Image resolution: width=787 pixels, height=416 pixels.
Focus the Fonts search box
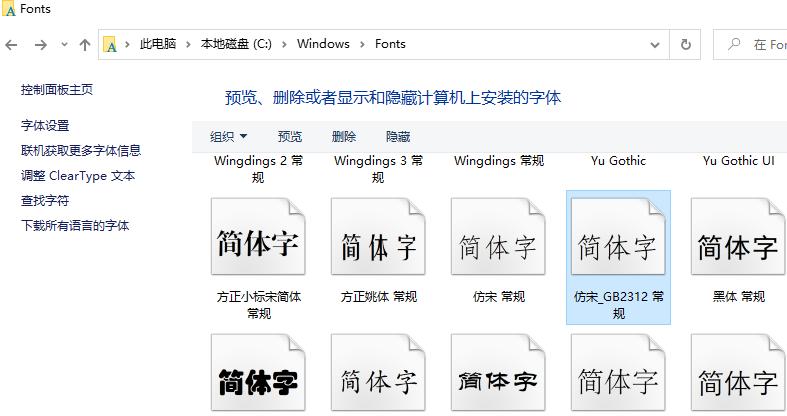pos(750,45)
